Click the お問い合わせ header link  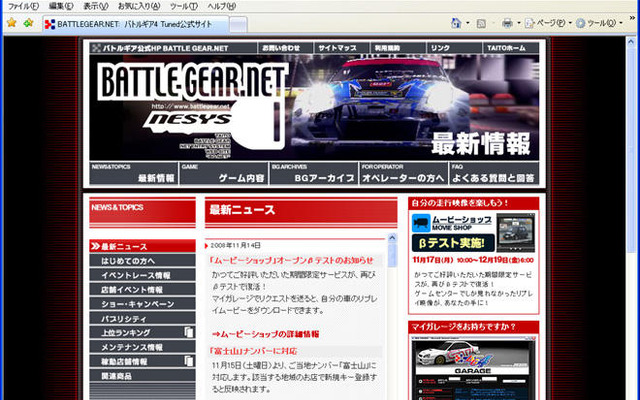click(x=285, y=48)
